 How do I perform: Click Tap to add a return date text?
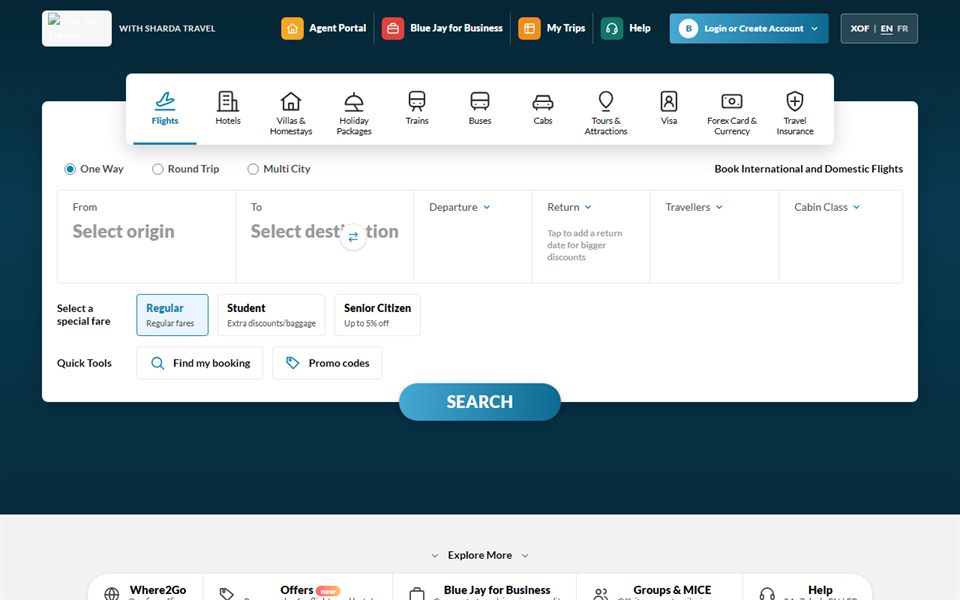[x=585, y=245]
